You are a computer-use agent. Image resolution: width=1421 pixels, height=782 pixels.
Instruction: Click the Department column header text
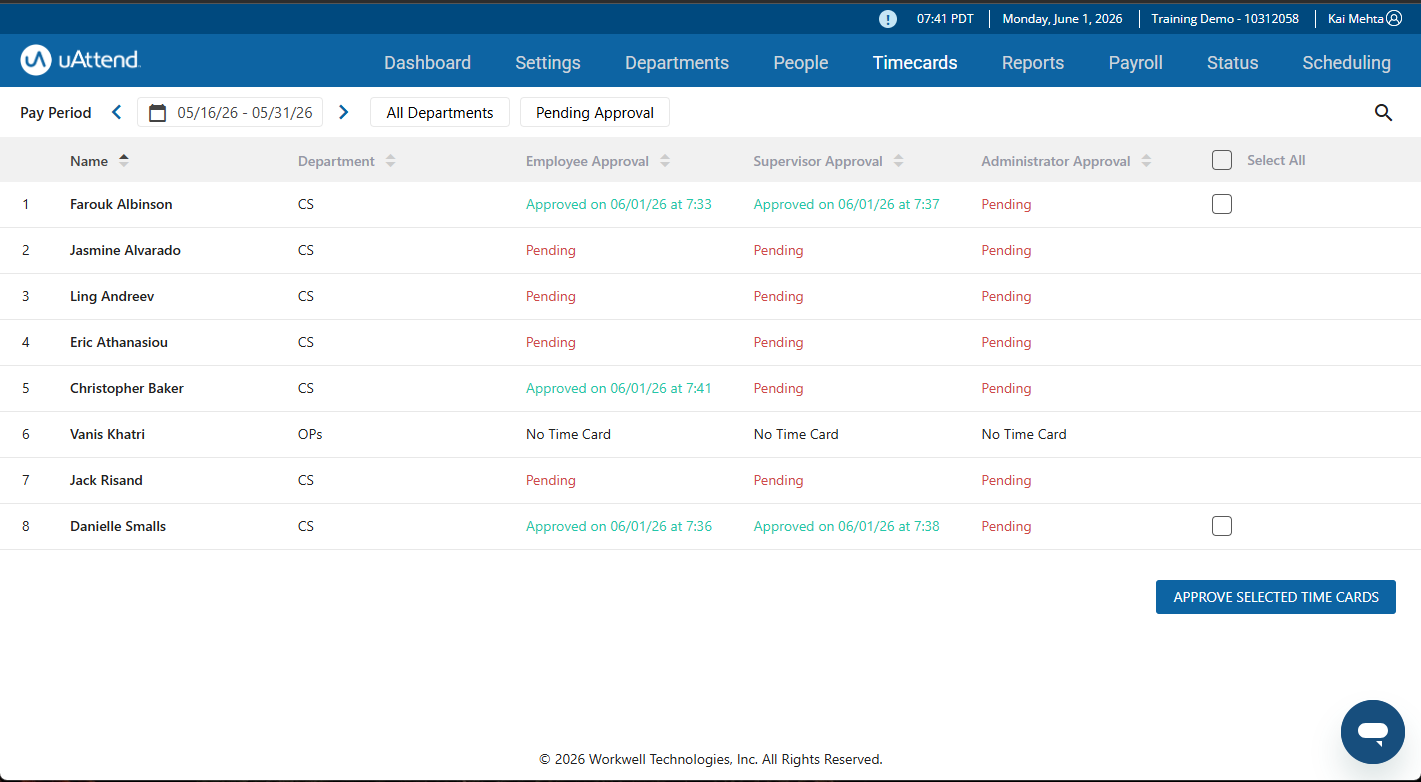(336, 161)
